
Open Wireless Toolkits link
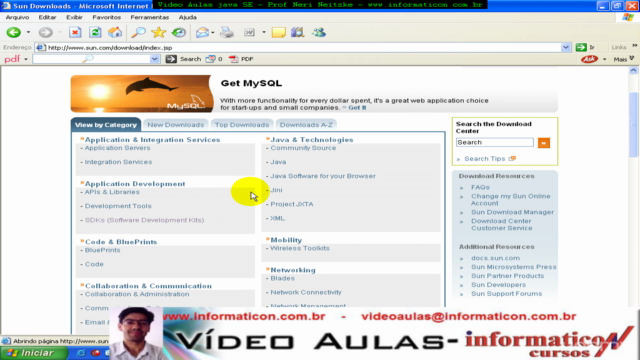point(300,248)
